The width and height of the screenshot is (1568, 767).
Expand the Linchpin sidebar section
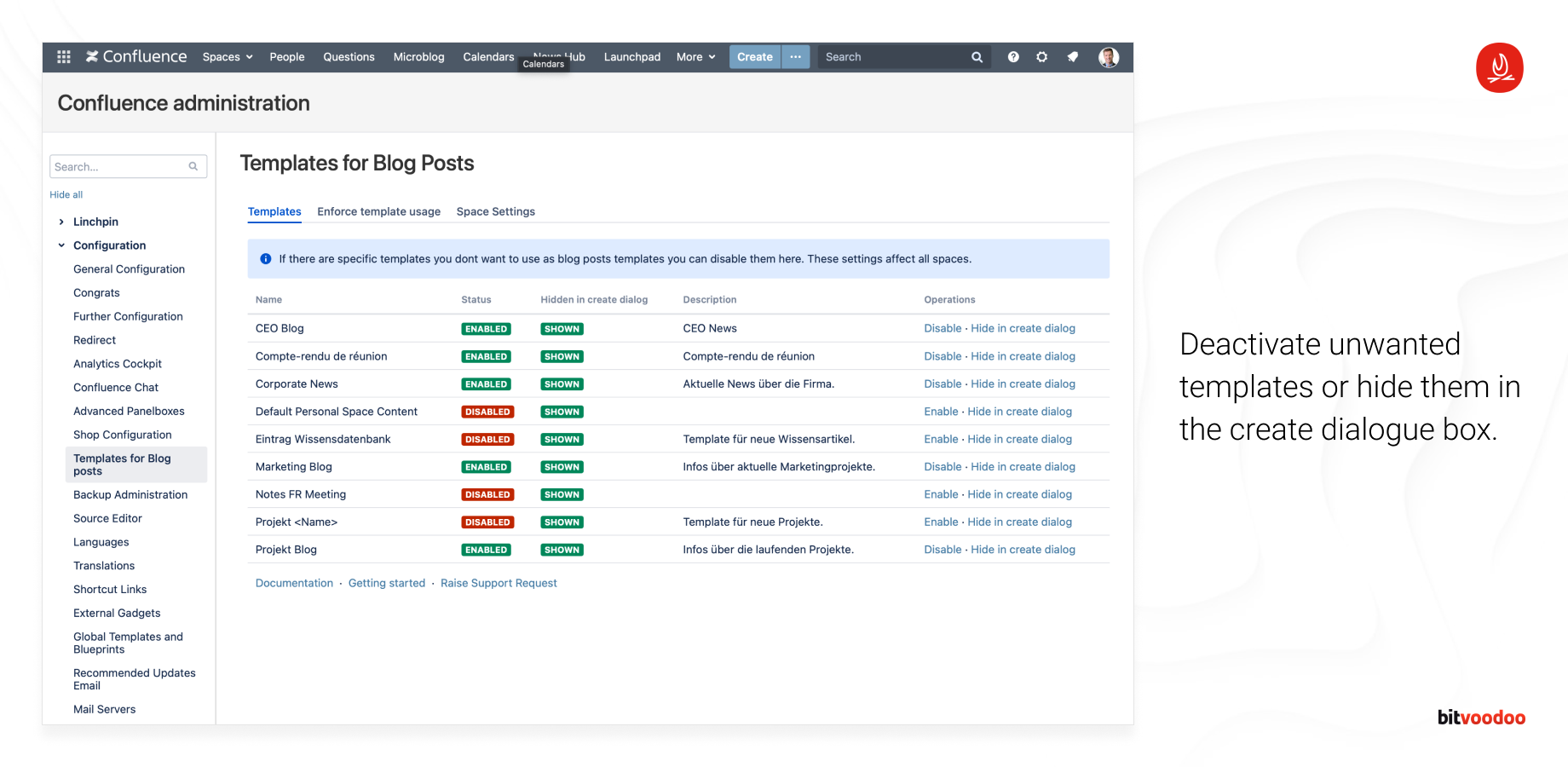(x=61, y=222)
